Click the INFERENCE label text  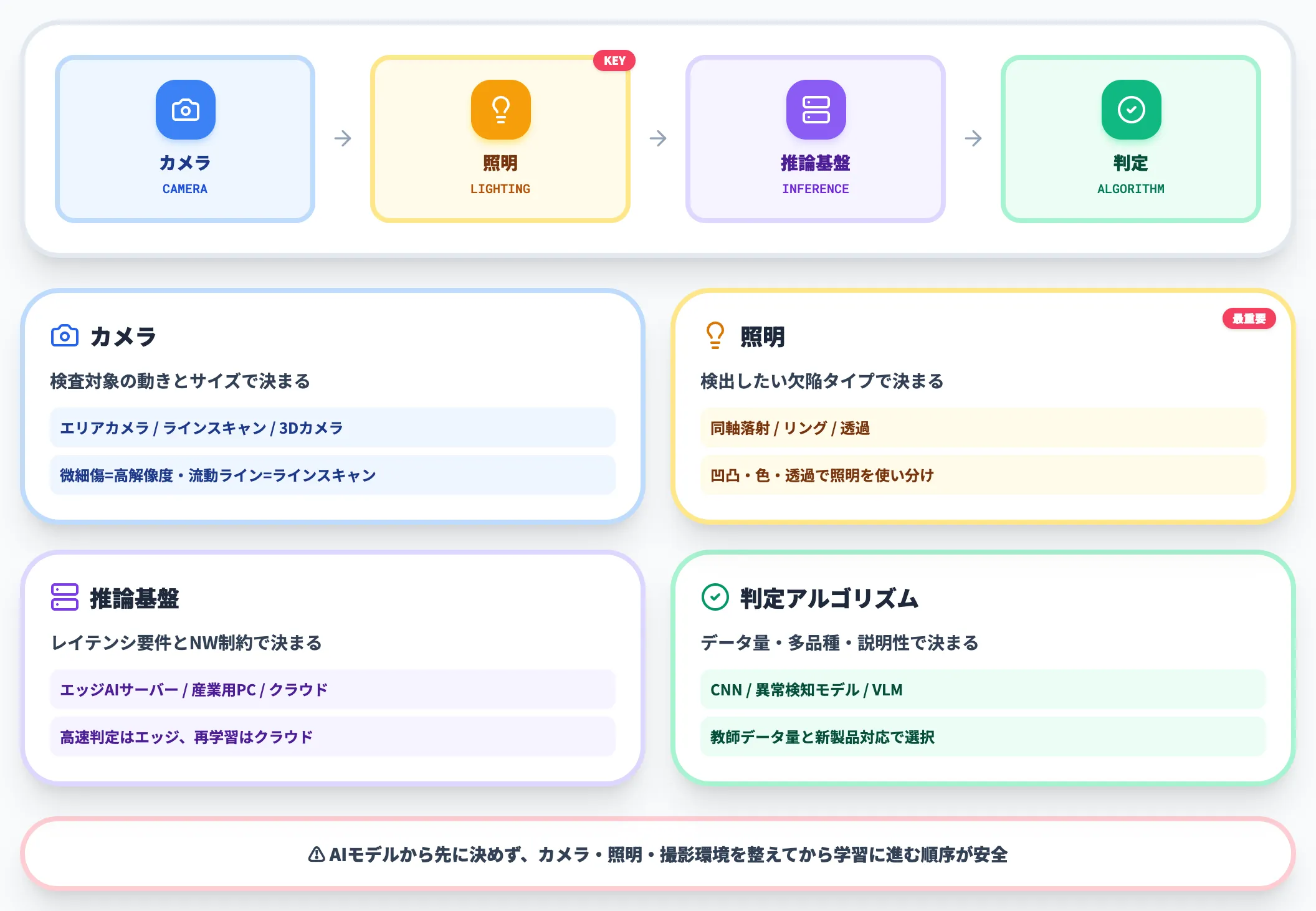coord(816,189)
